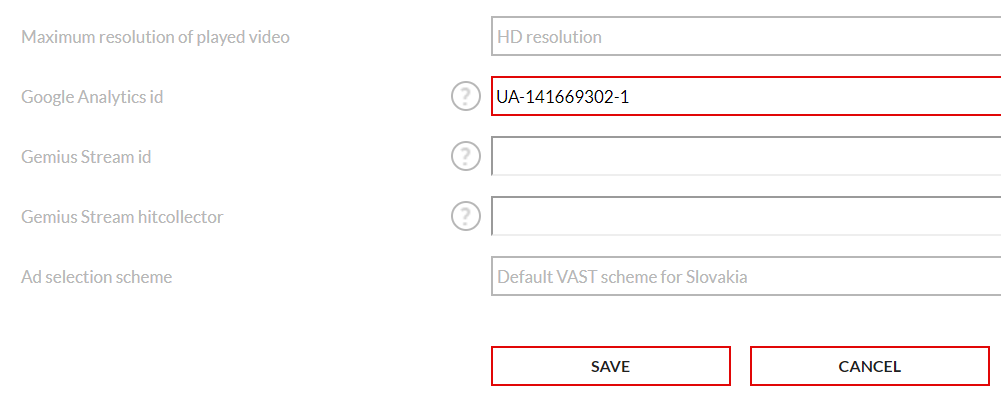Expand Maximum resolution of played video dropdown

coord(746,36)
